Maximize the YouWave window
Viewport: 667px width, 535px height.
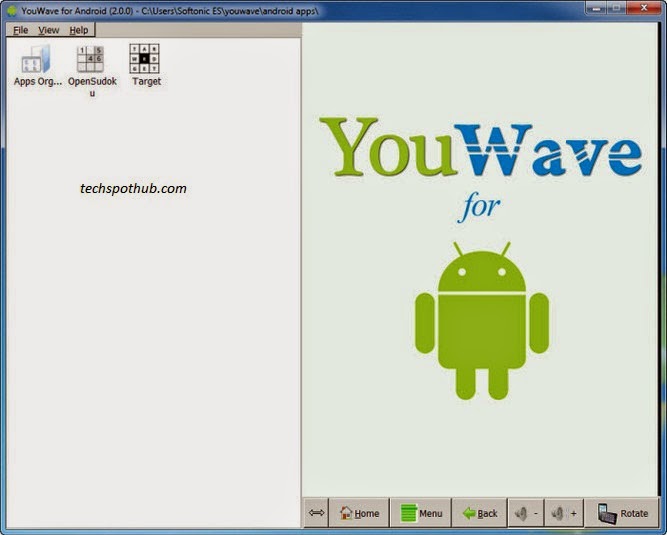(x=617, y=7)
